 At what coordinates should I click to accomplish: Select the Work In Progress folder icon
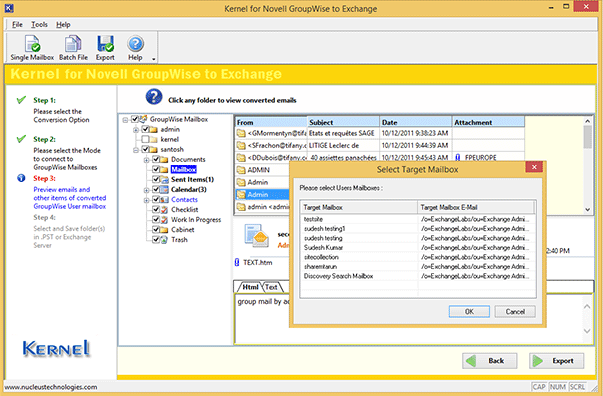coord(164,220)
